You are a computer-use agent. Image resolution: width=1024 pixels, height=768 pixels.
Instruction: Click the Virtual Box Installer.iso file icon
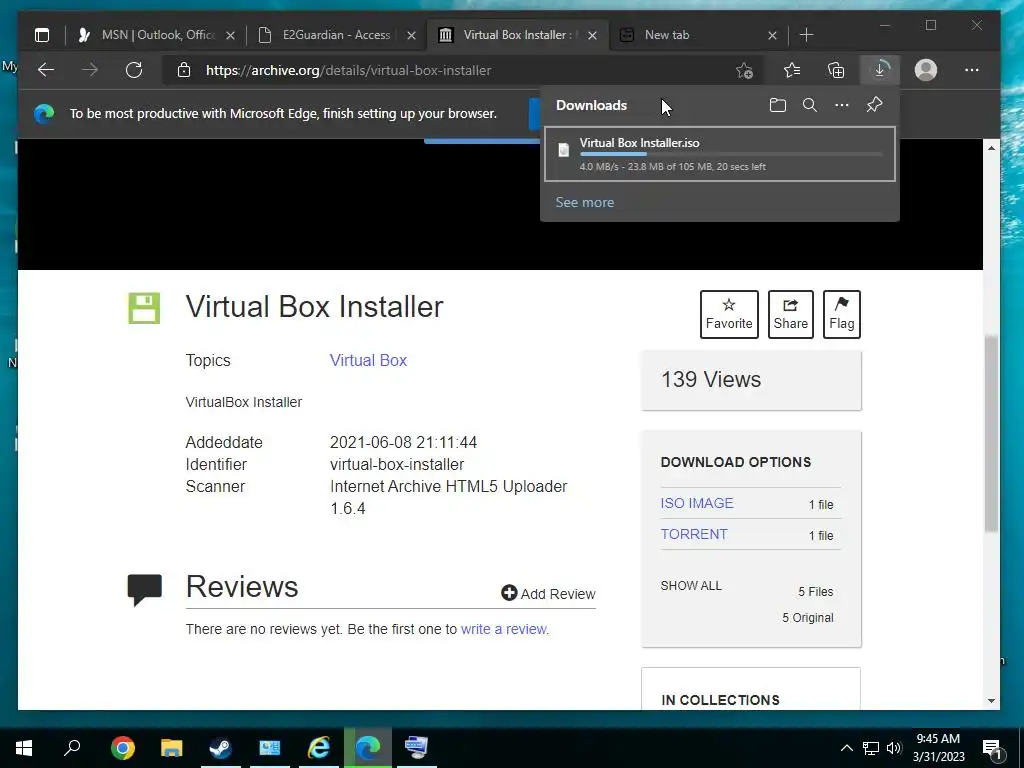coord(564,150)
